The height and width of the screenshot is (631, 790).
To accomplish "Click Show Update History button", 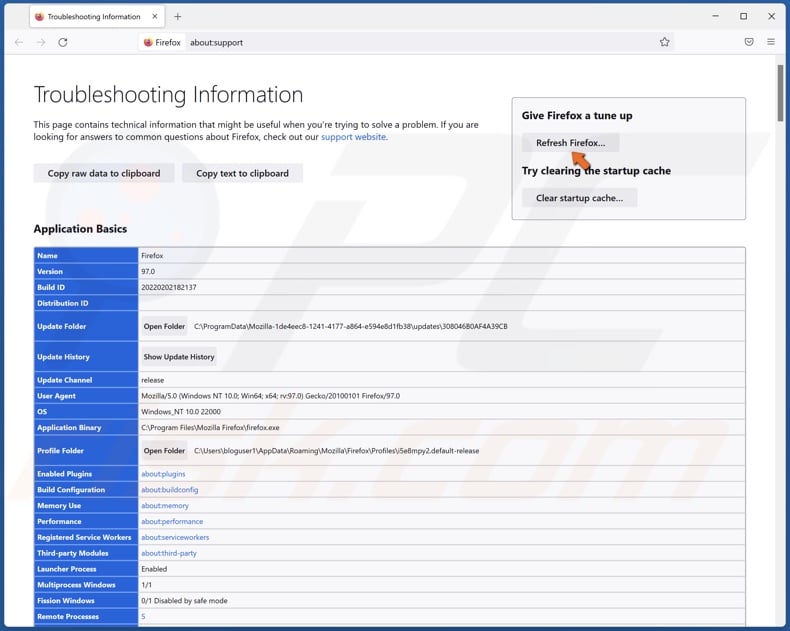I will pos(179,357).
